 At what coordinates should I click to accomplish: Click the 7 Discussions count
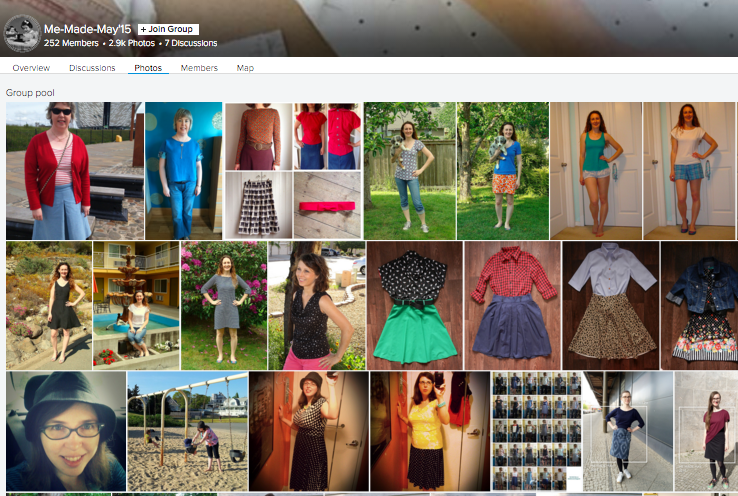[191, 43]
